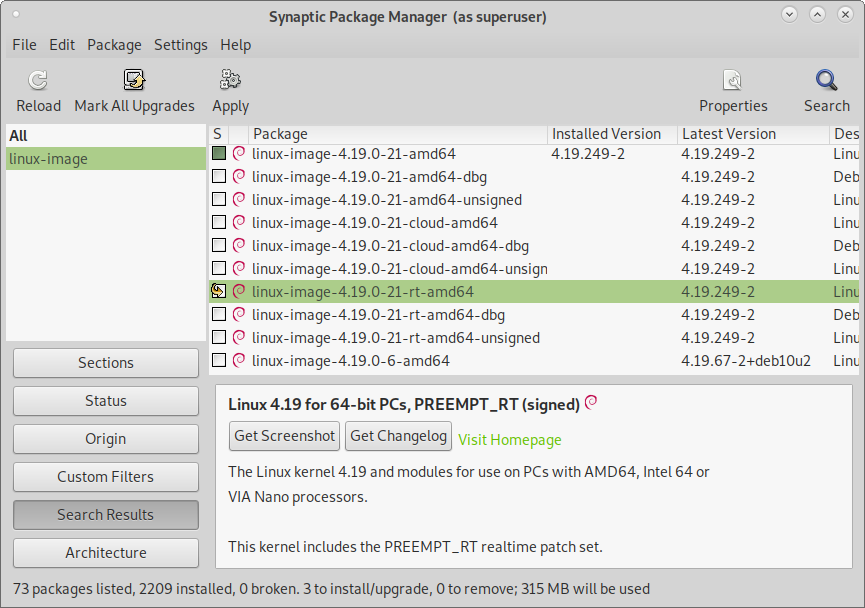Select the All entry in filter list
The image size is (865, 608).
point(105,136)
